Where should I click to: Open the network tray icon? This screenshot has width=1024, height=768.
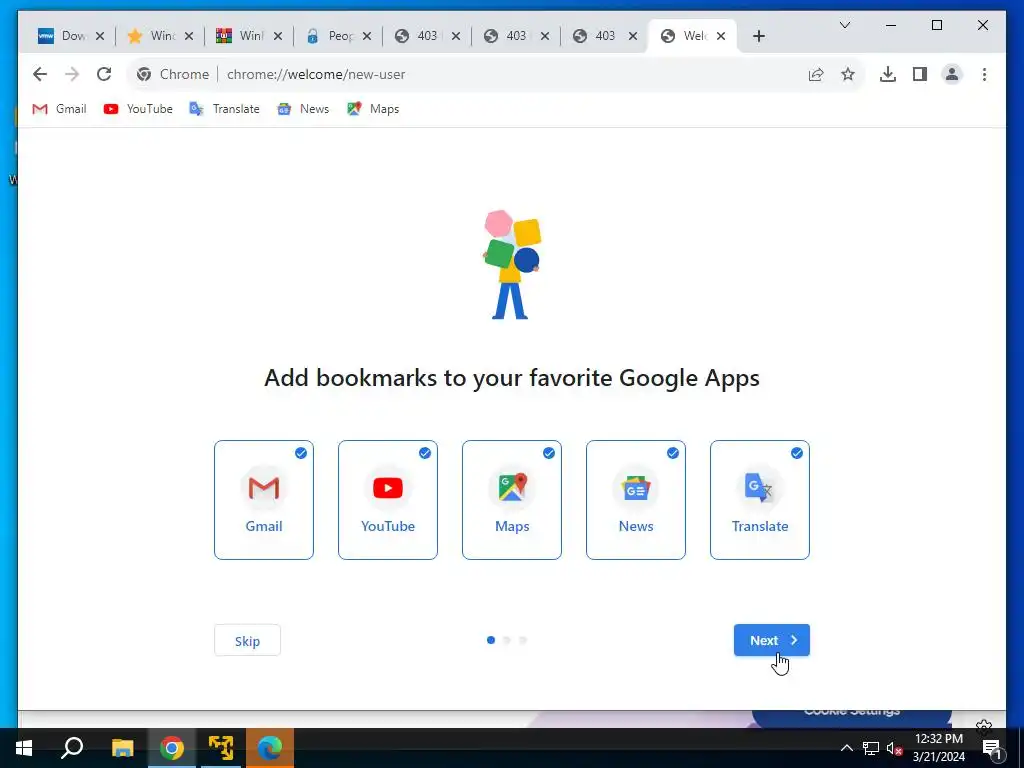pos(871,748)
